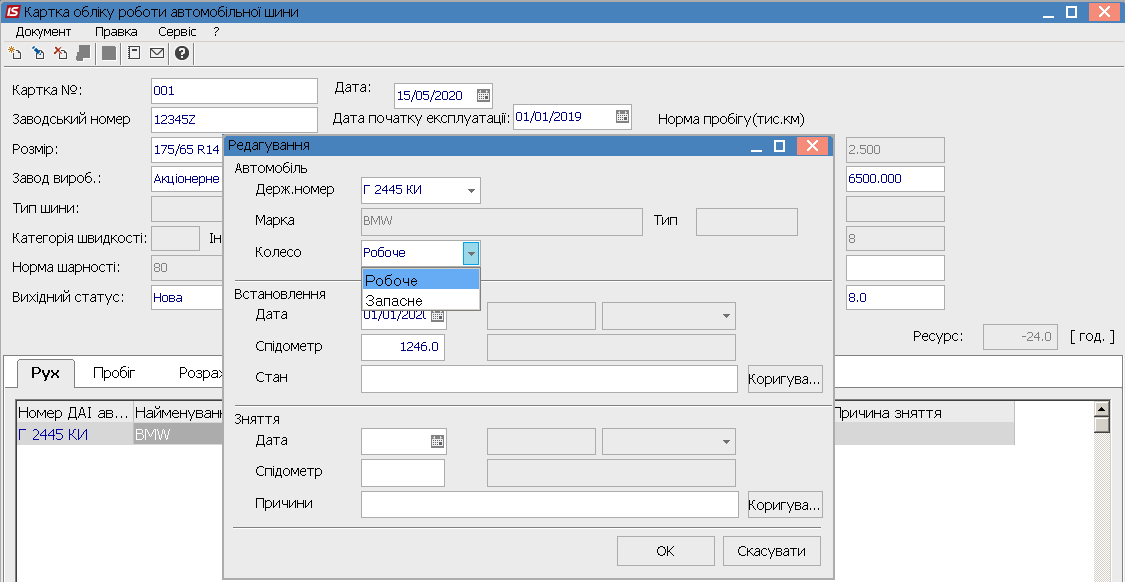
Task: Click the IS application logo icon
Action: coord(12,12)
